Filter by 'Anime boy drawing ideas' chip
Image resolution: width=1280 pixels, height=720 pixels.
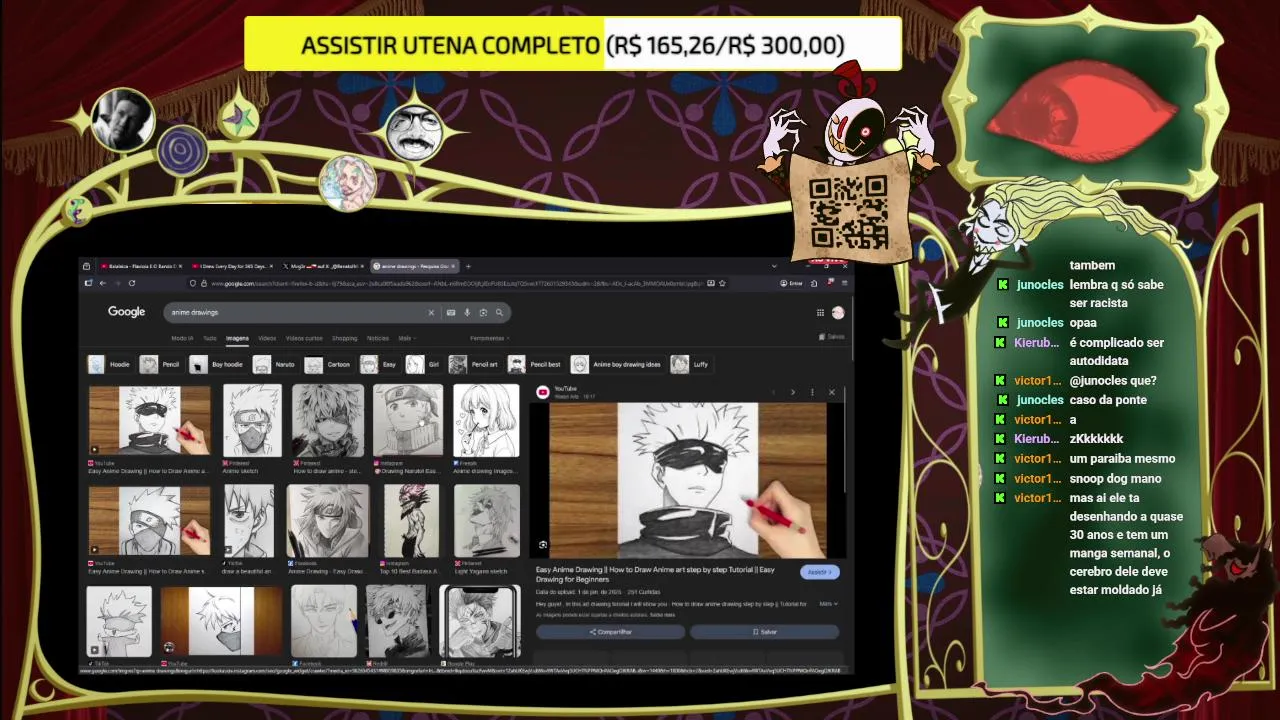617,364
